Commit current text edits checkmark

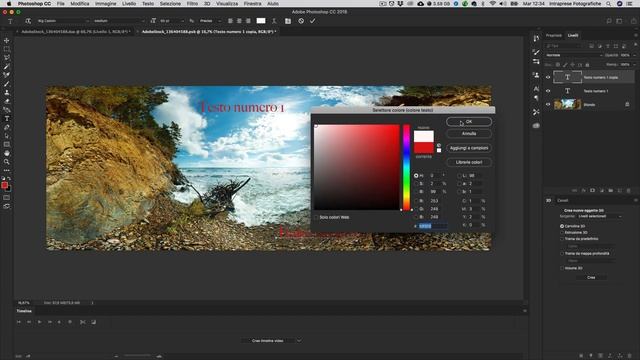point(313,21)
